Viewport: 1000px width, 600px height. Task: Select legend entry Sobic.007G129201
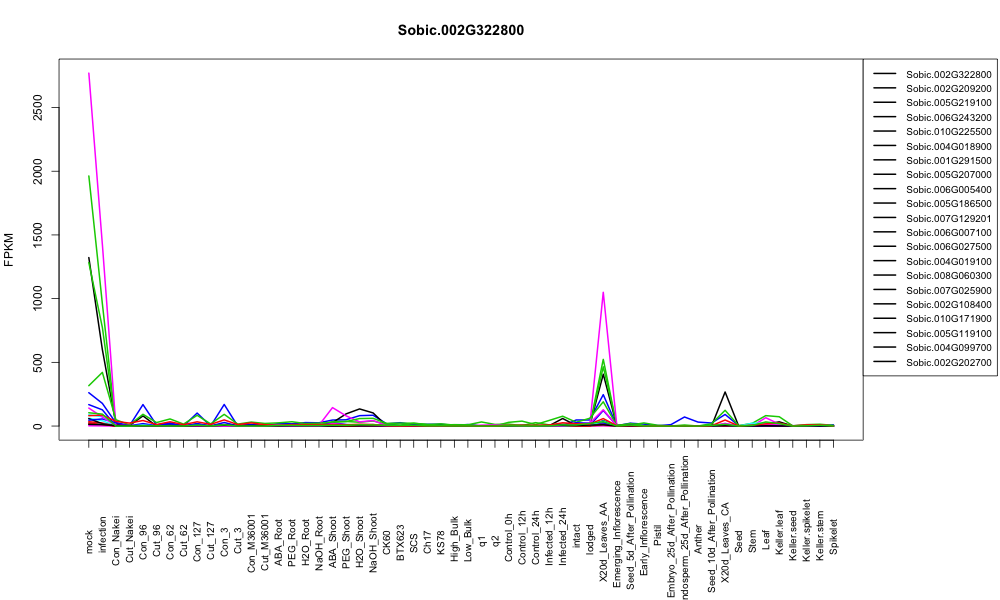pos(948,218)
